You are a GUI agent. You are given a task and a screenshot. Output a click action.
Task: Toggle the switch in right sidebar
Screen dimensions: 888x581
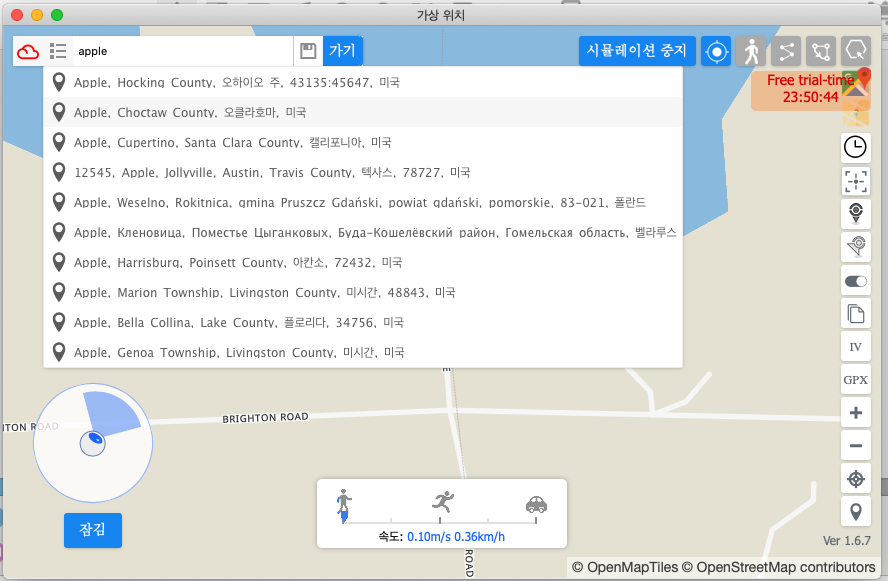point(855,281)
